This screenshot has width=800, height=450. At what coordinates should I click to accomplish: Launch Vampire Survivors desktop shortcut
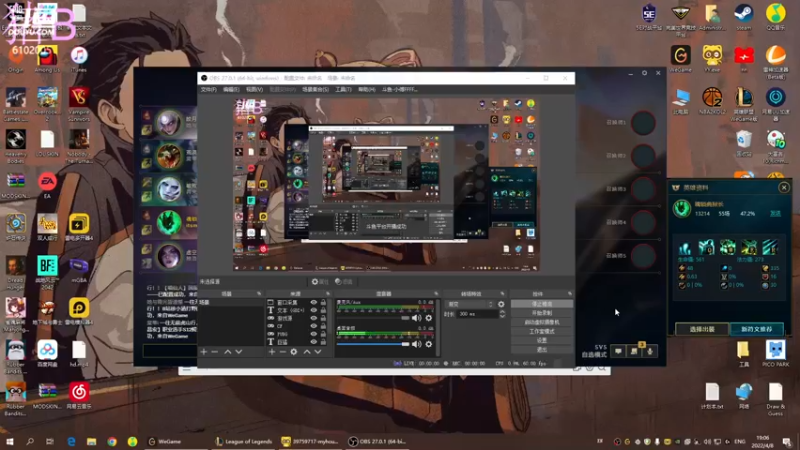(79, 104)
